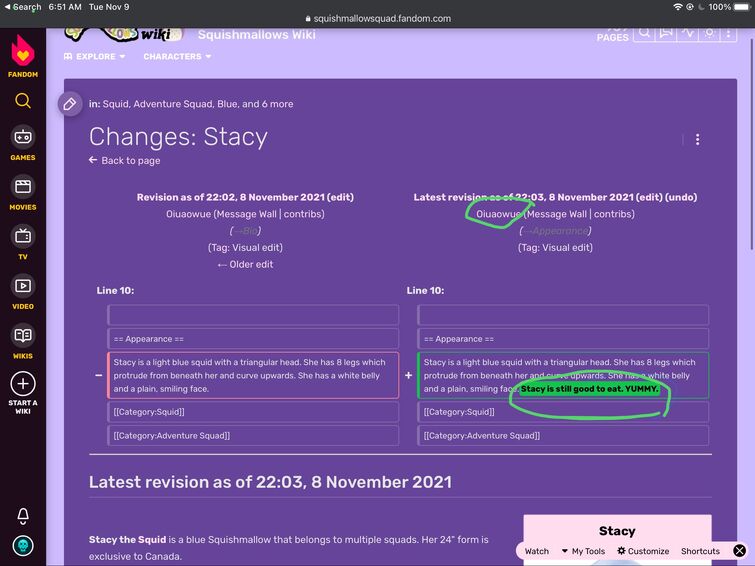Screen dimensions: 755x566
Task: Click the wiki logo image
Action: (x=124, y=34)
